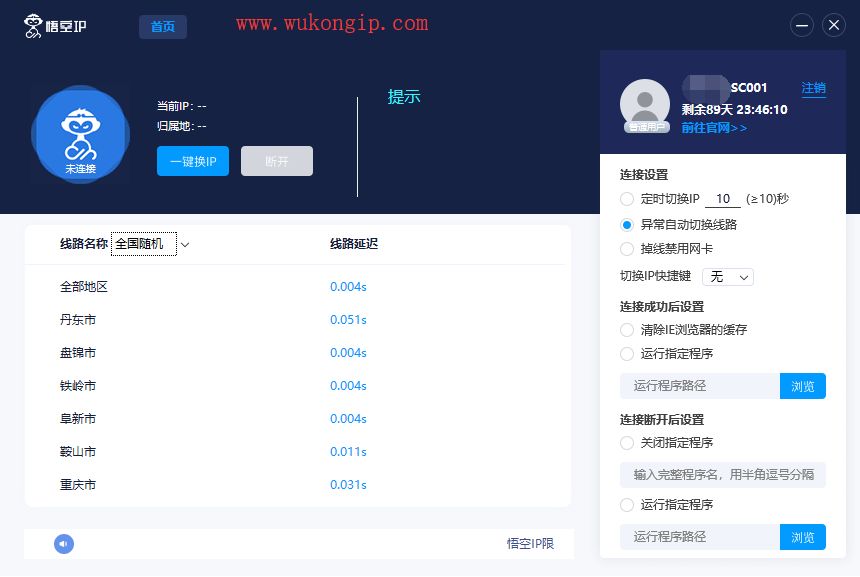Open the 前往官网 link
The width and height of the screenshot is (860, 577).
click(714, 128)
